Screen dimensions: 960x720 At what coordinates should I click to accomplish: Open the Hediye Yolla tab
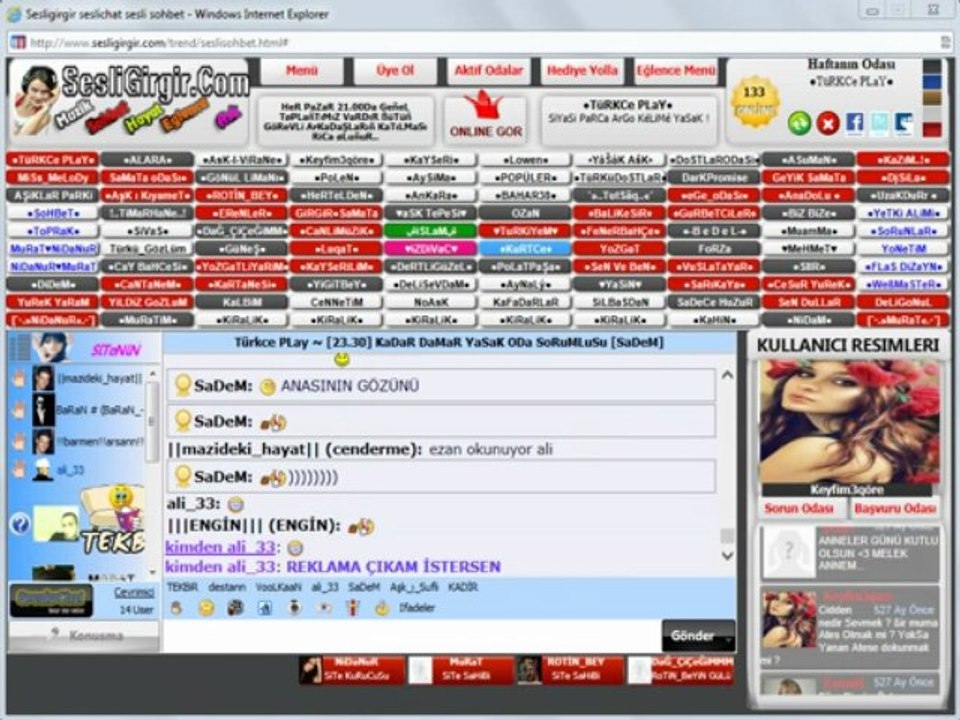582,71
